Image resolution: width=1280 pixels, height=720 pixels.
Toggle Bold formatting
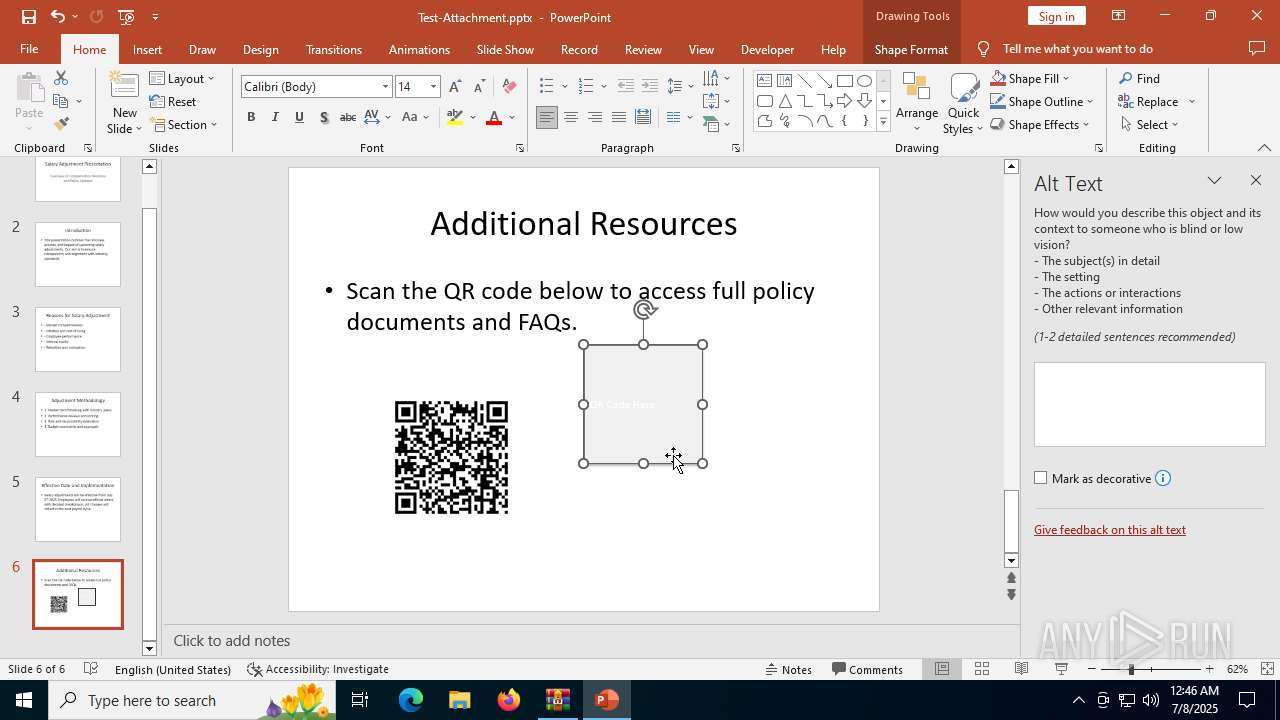tap(251, 117)
